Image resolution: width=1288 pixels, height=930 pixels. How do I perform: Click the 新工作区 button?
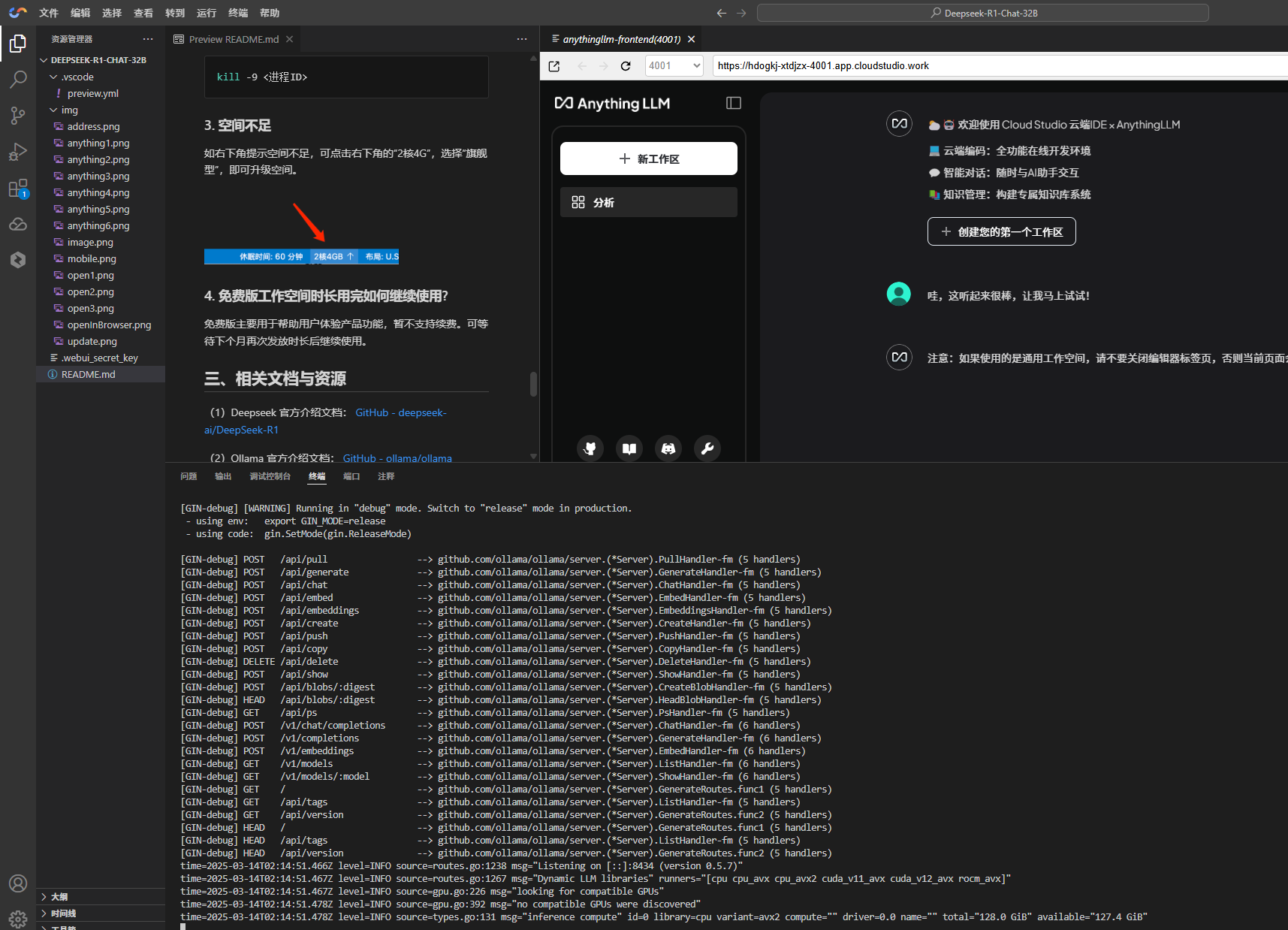tap(649, 159)
